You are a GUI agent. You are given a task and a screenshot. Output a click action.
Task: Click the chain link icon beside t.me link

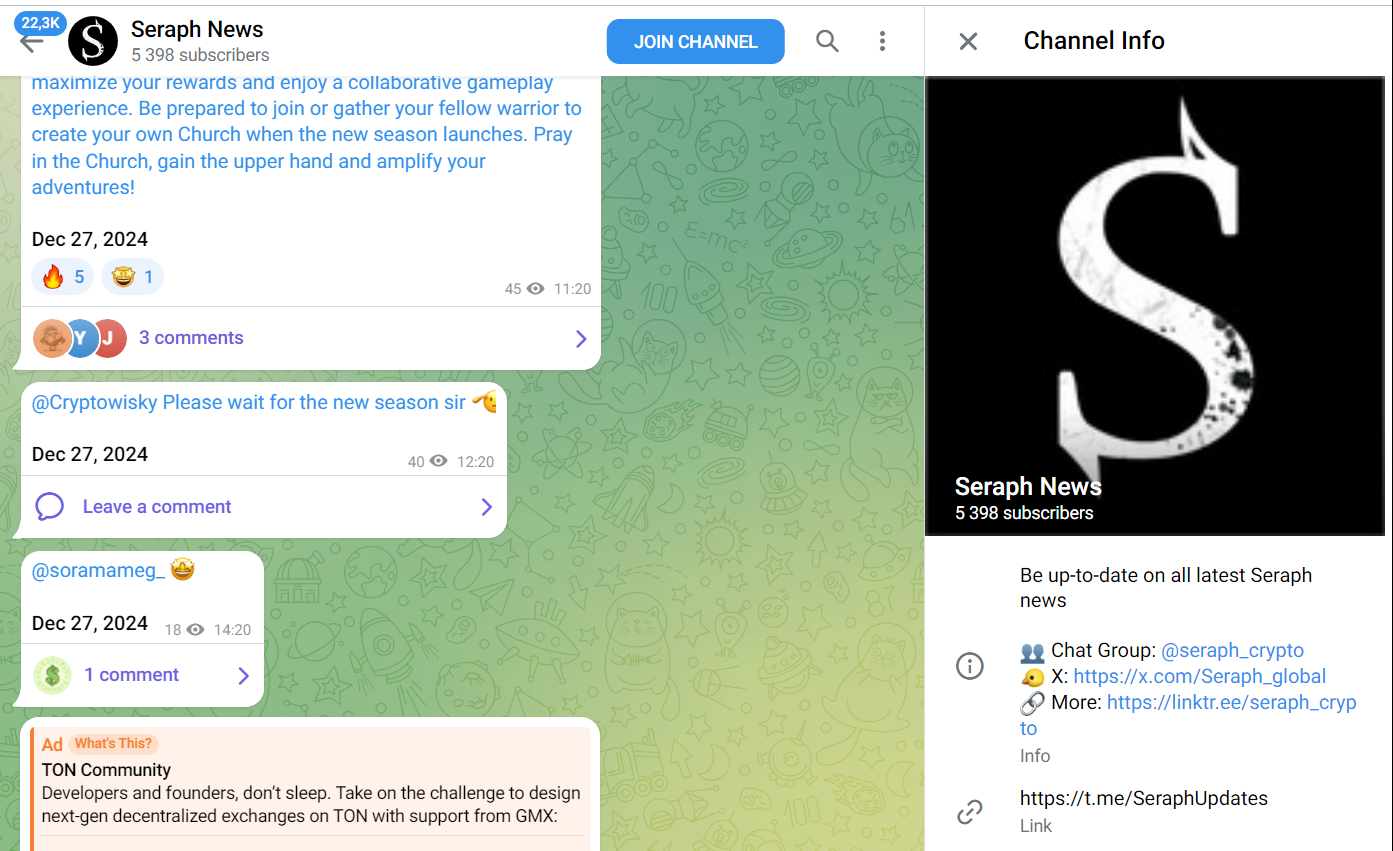coord(970,811)
